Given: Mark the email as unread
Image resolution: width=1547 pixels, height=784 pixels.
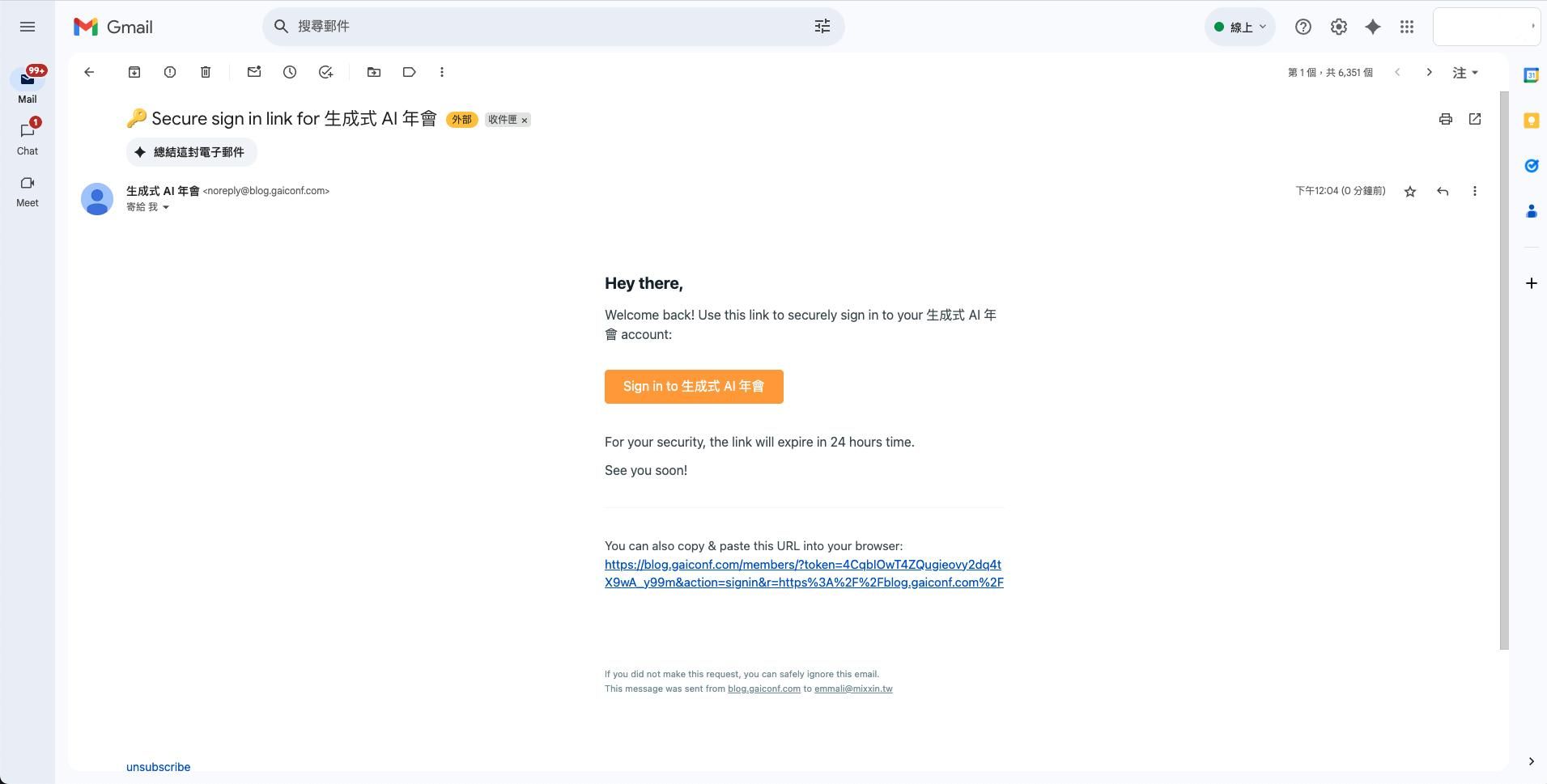Looking at the screenshot, I should [254, 72].
